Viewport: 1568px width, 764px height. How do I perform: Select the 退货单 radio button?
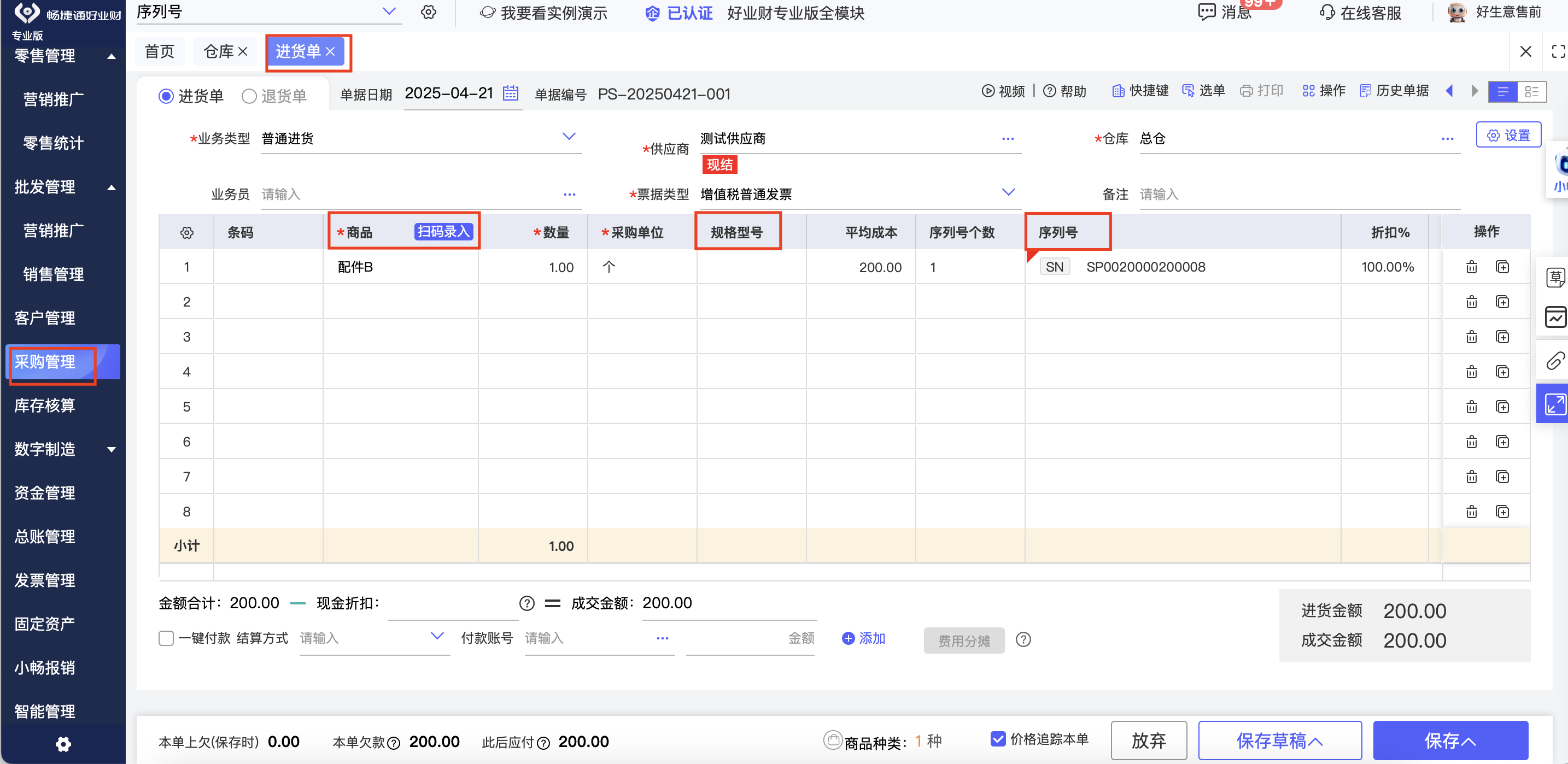point(249,96)
